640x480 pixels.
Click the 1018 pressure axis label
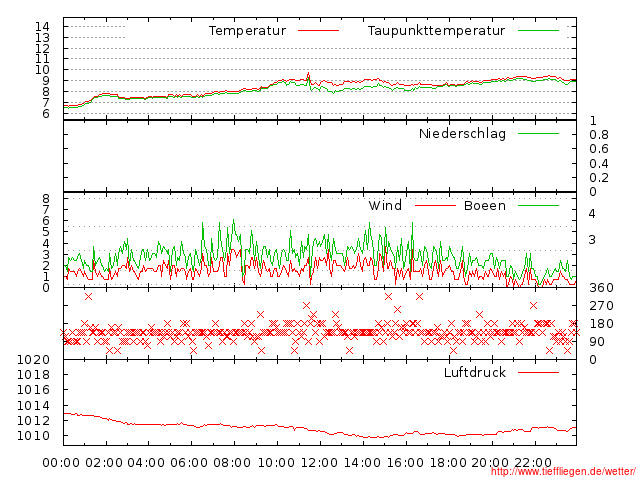[x=33, y=375]
